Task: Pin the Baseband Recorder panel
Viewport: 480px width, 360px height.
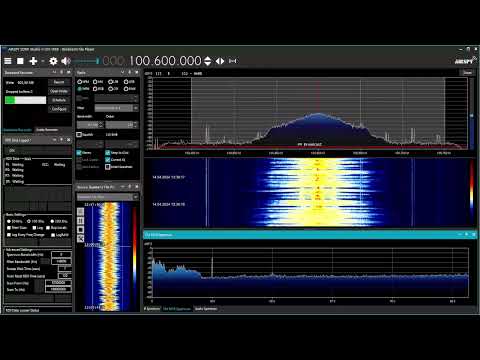Action: pyautogui.click(x=62, y=72)
